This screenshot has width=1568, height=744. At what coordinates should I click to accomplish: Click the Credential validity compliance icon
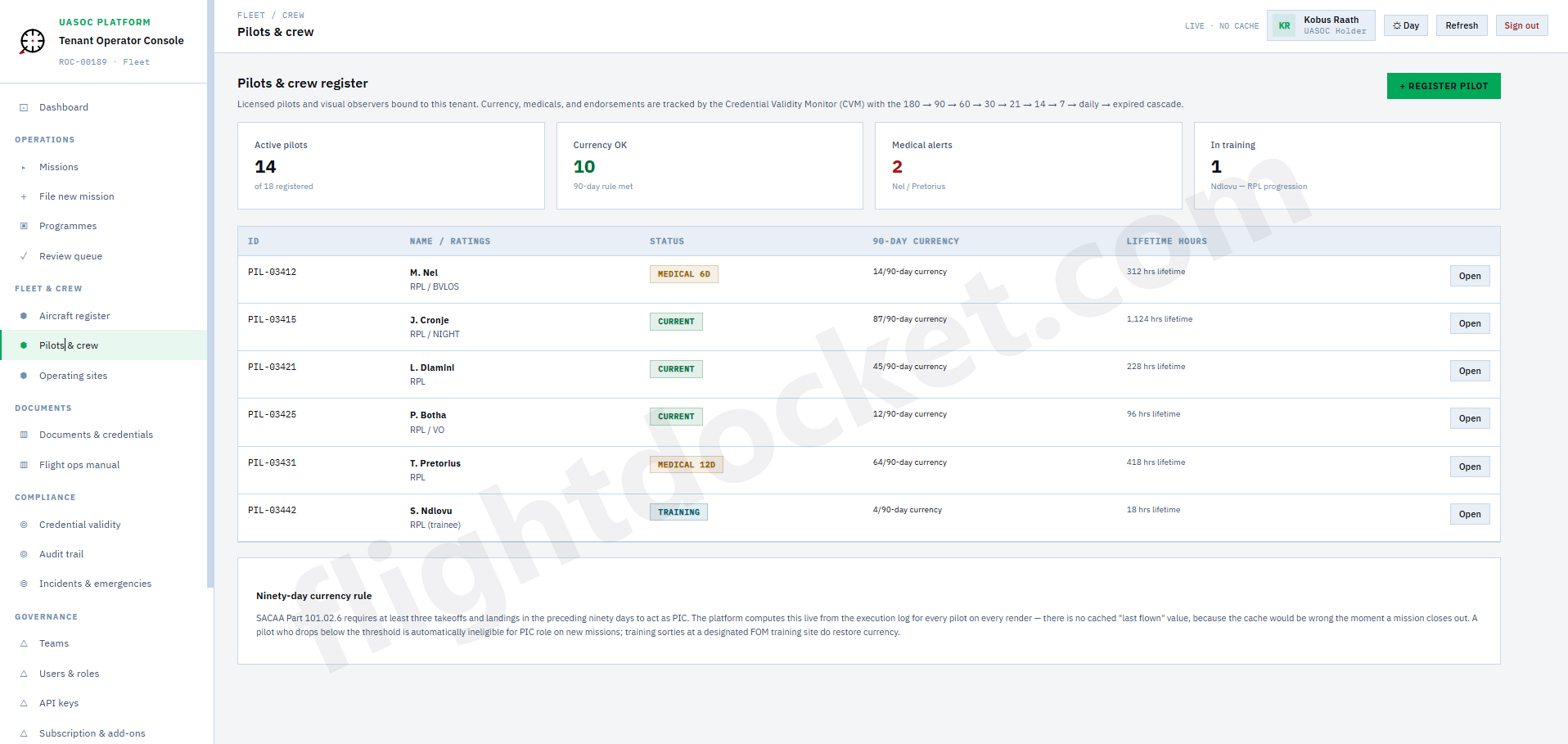click(25, 525)
